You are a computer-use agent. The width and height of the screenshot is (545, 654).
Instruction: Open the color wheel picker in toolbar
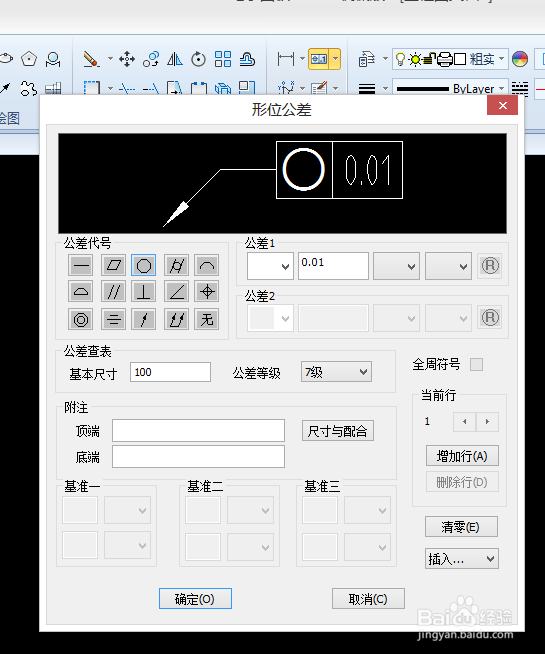(520, 59)
